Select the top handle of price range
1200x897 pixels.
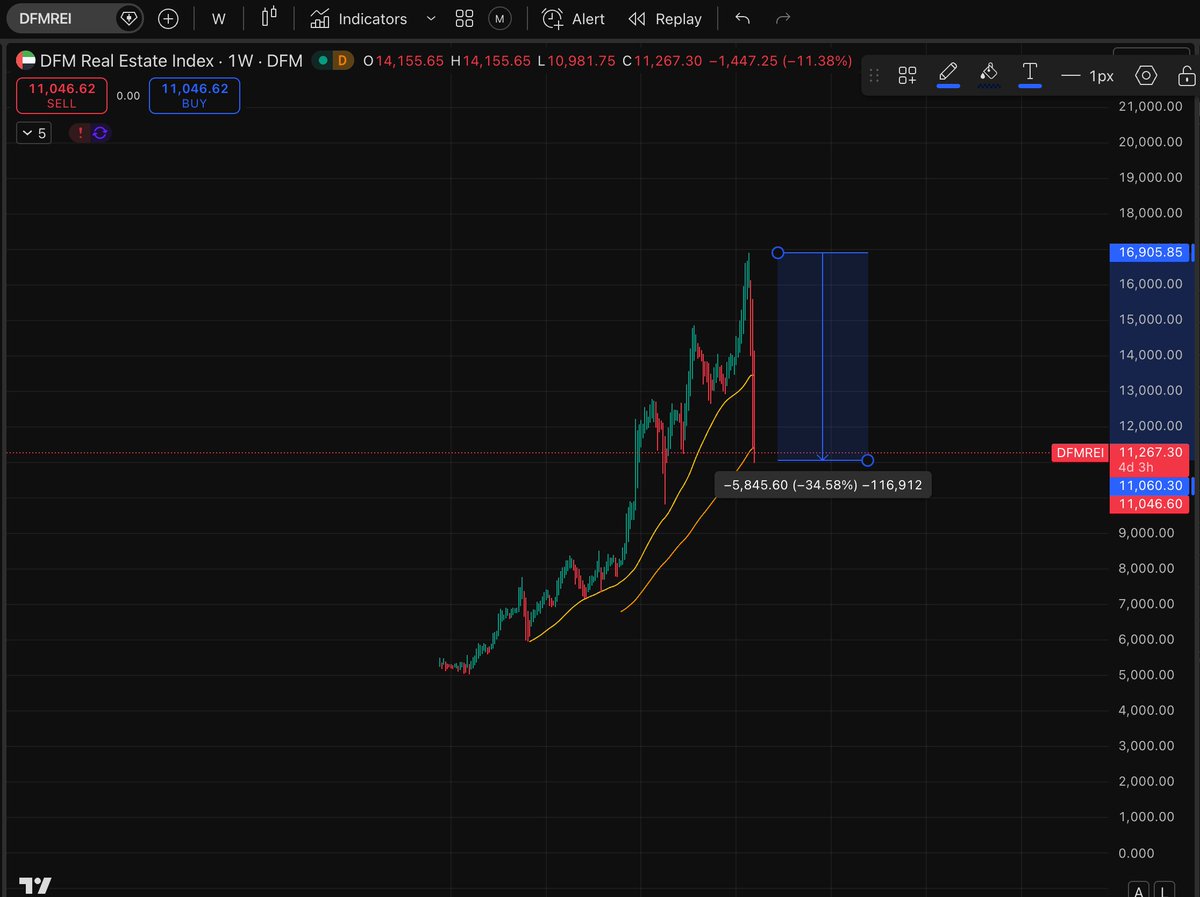778,253
